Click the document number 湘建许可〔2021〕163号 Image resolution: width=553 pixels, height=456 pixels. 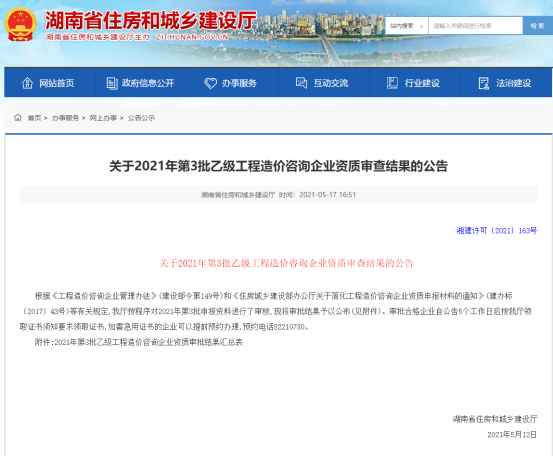(x=497, y=231)
